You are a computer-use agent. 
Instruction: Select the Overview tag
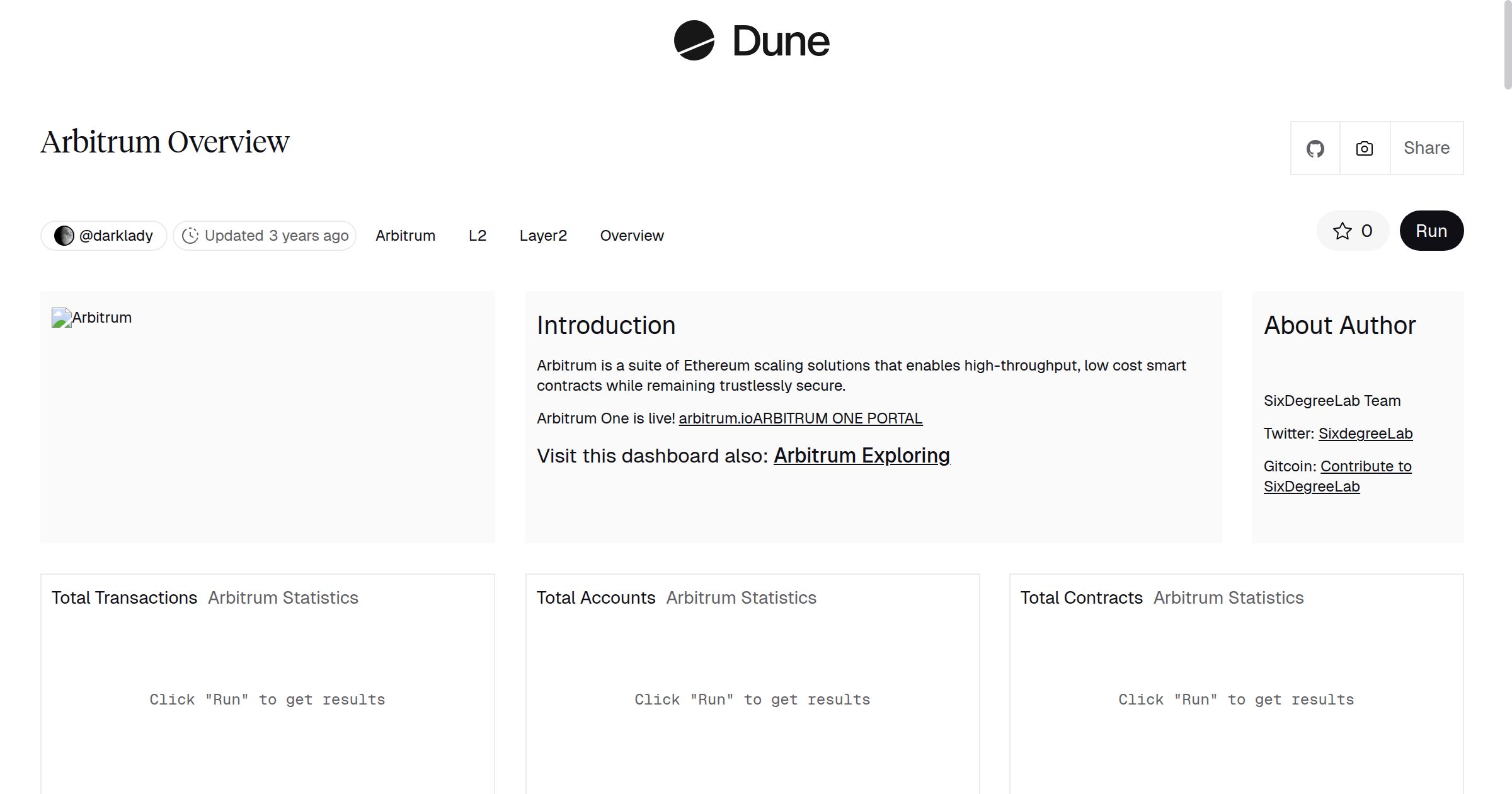pyautogui.click(x=631, y=236)
